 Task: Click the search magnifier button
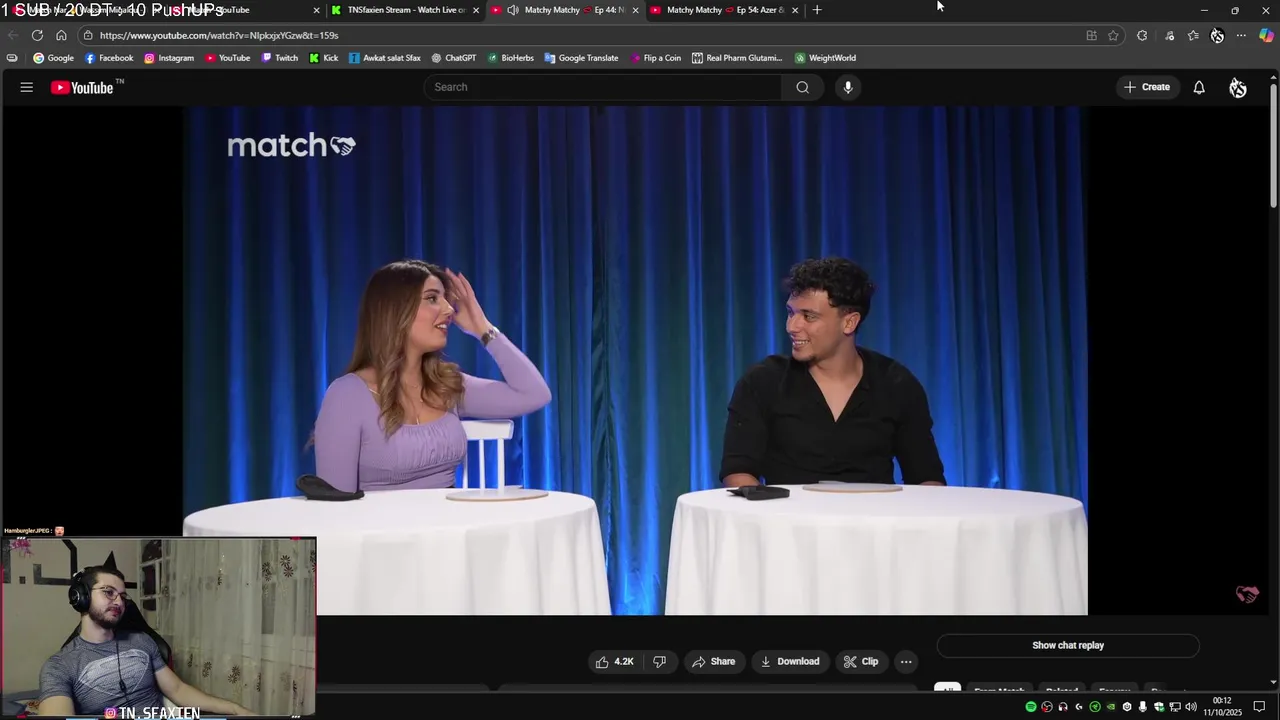click(802, 87)
